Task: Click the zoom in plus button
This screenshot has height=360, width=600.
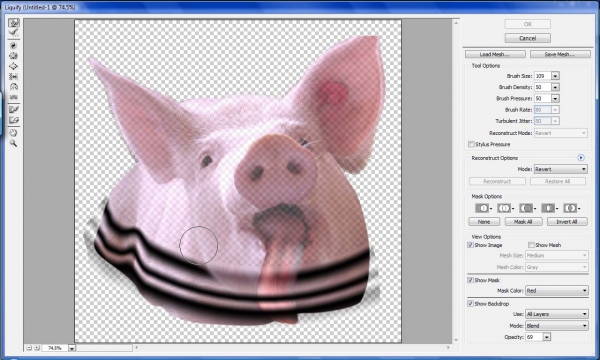Action: click(37, 348)
